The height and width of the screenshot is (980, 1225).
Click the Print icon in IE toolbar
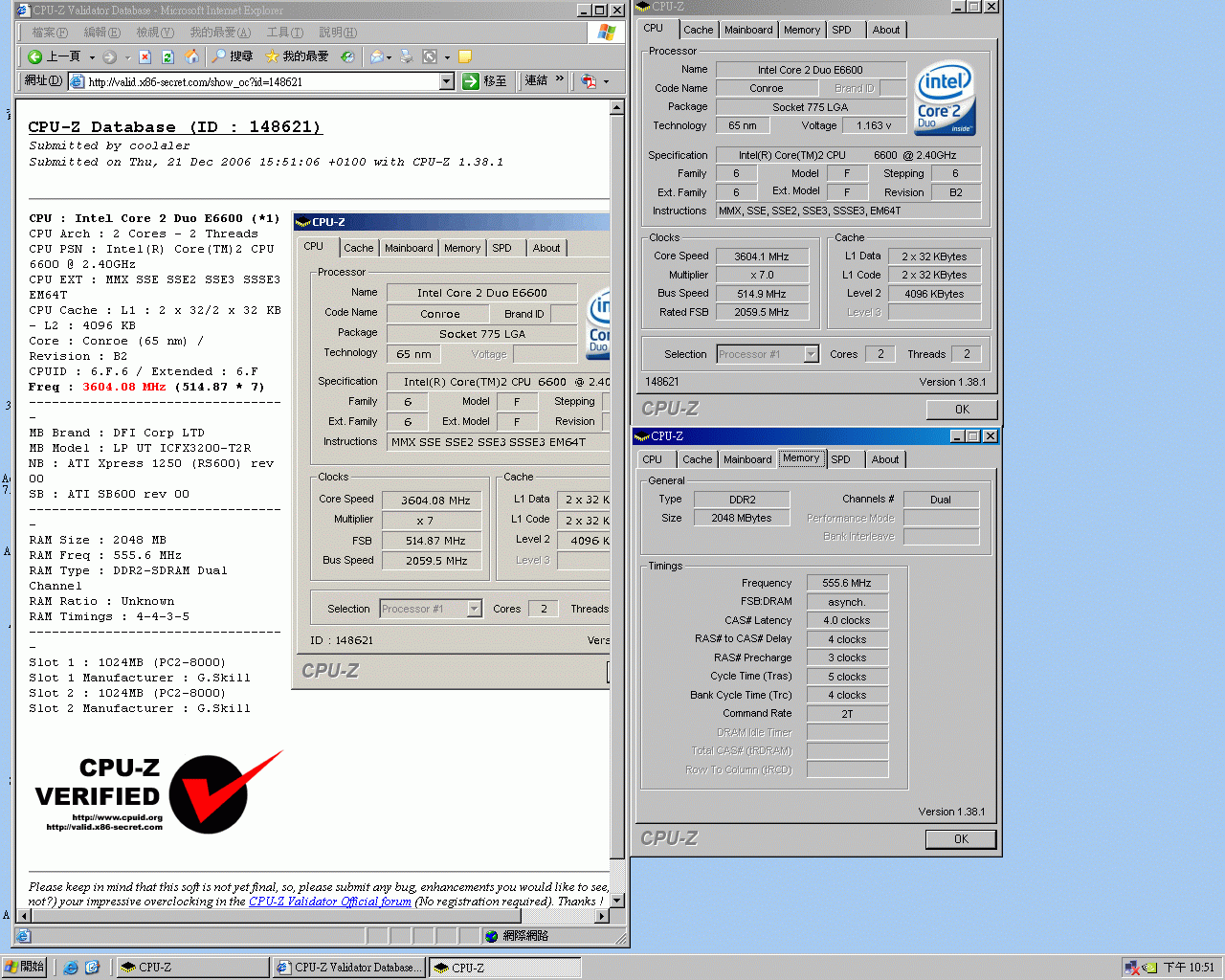(x=407, y=56)
